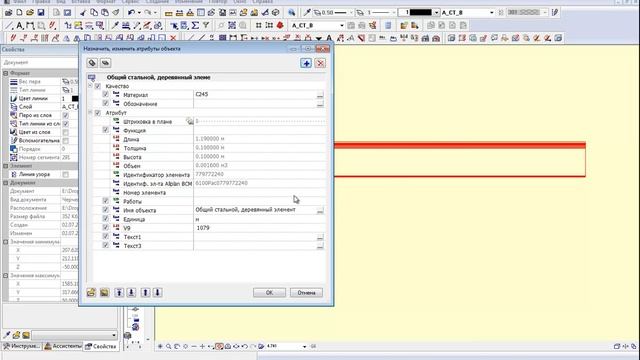Click the '...' browse button for 'Материал'

[x=320, y=95]
